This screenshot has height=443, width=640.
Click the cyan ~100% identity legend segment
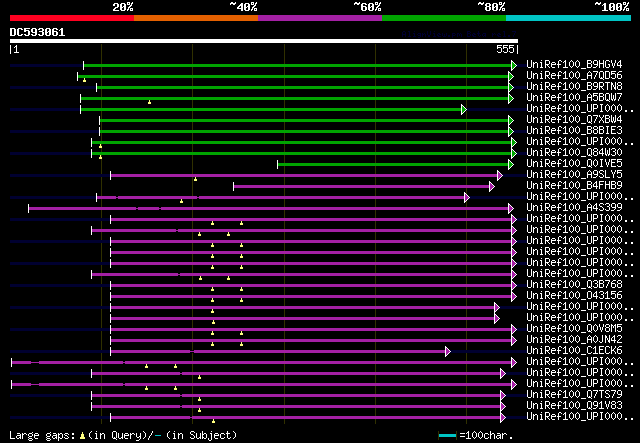568,17
